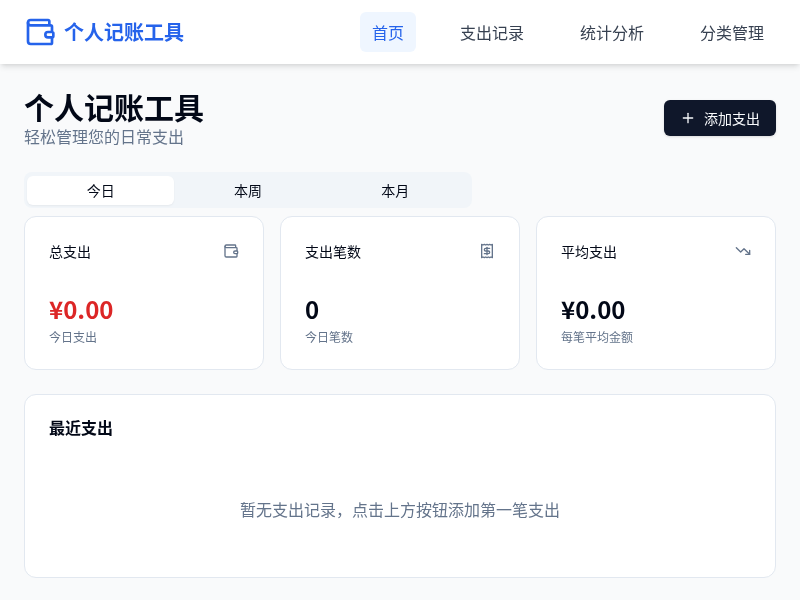Switch to the 本月 tab

(x=395, y=190)
